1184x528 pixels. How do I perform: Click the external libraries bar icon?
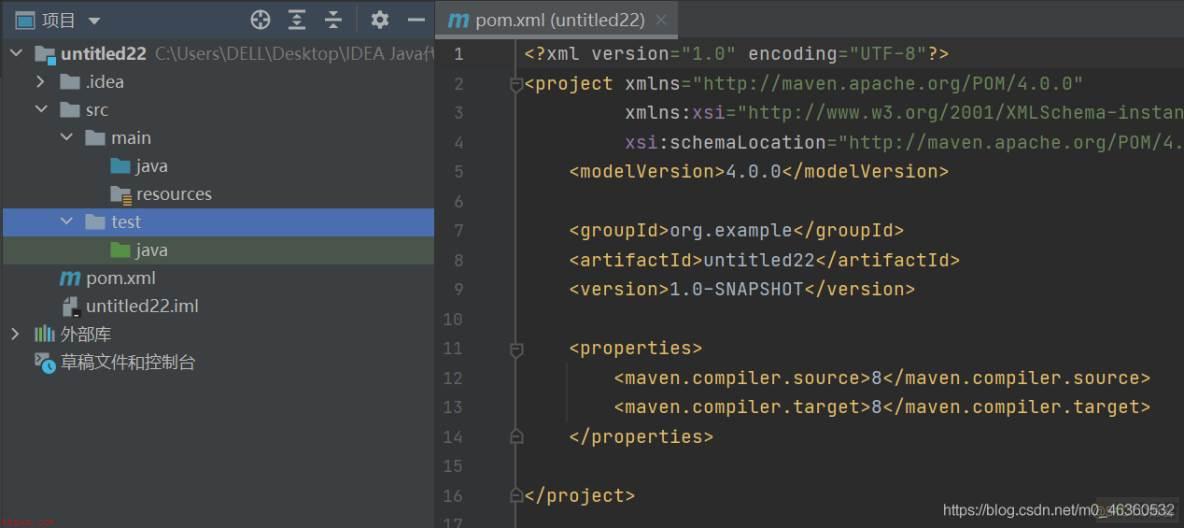[x=45, y=334]
